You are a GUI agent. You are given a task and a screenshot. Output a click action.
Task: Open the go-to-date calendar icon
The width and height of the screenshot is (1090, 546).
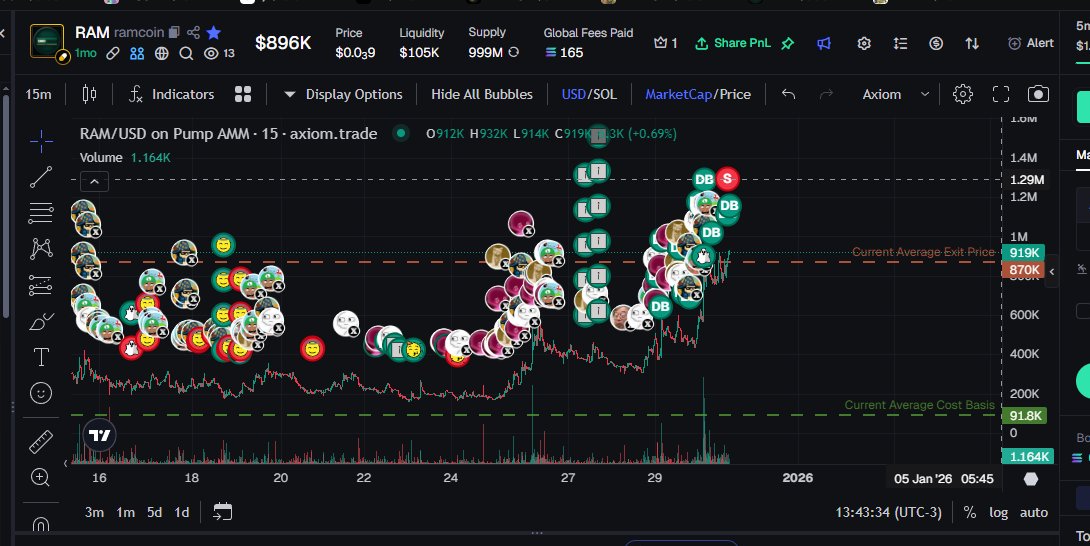pyautogui.click(x=222, y=512)
